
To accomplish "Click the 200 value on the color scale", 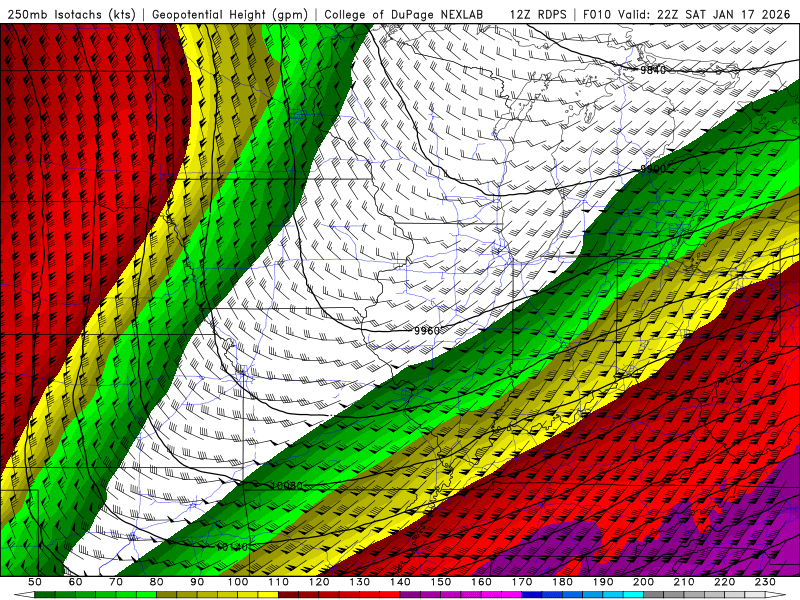I will click(x=643, y=582).
